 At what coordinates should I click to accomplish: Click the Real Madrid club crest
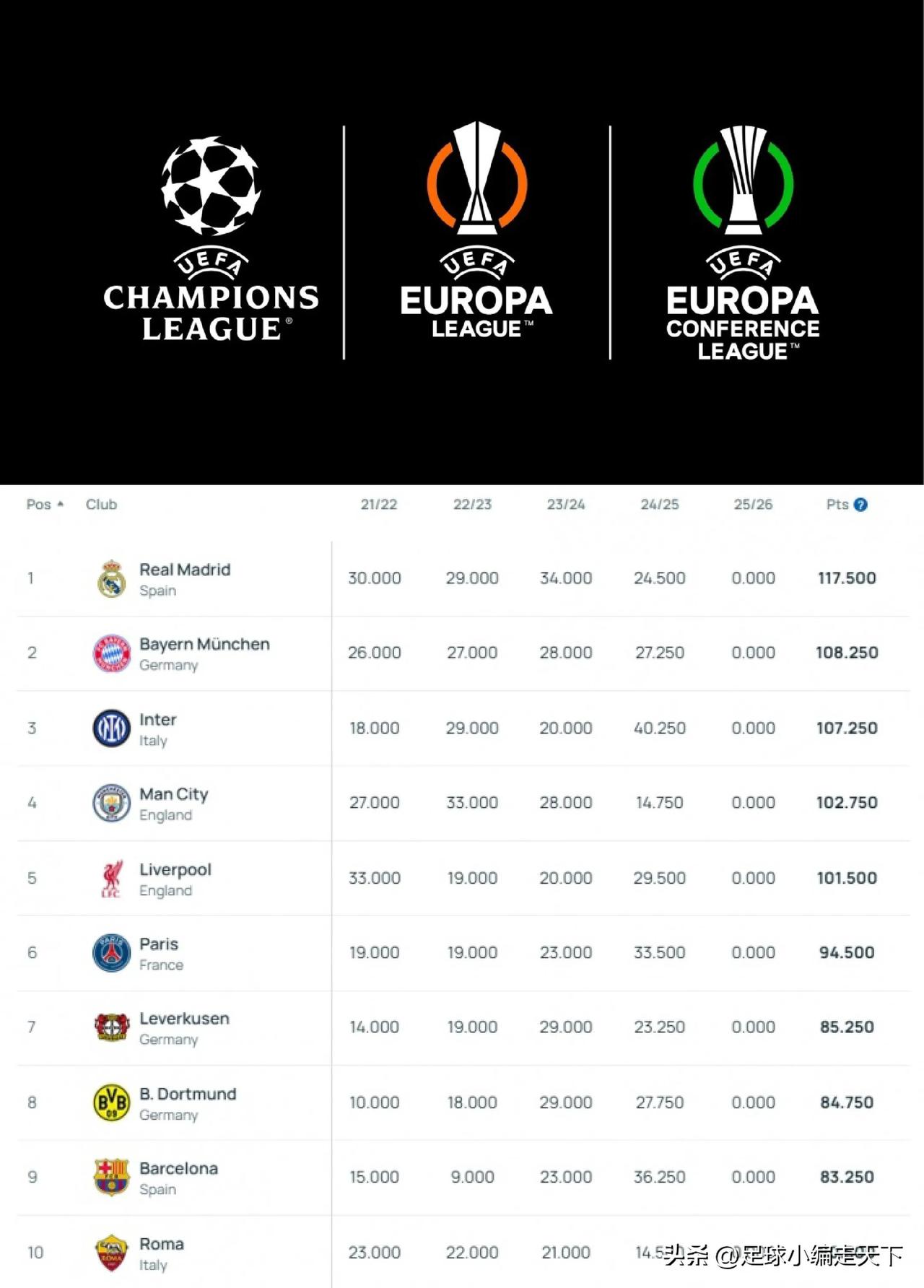tap(112, 578)
